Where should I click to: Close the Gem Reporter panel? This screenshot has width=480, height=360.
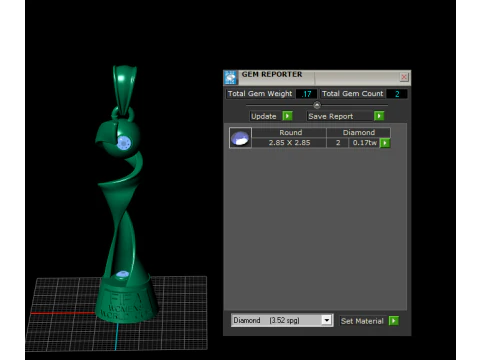404,77
